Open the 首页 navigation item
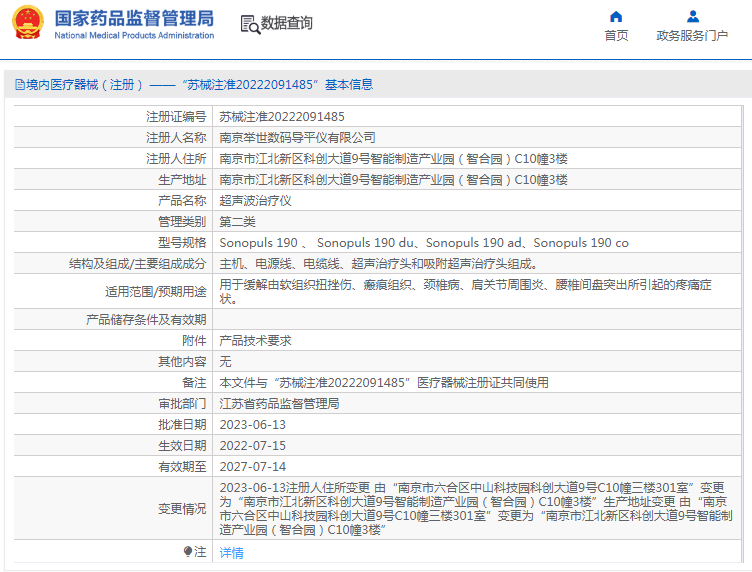This screenshot has width=752, height=572. click(616, 36)
